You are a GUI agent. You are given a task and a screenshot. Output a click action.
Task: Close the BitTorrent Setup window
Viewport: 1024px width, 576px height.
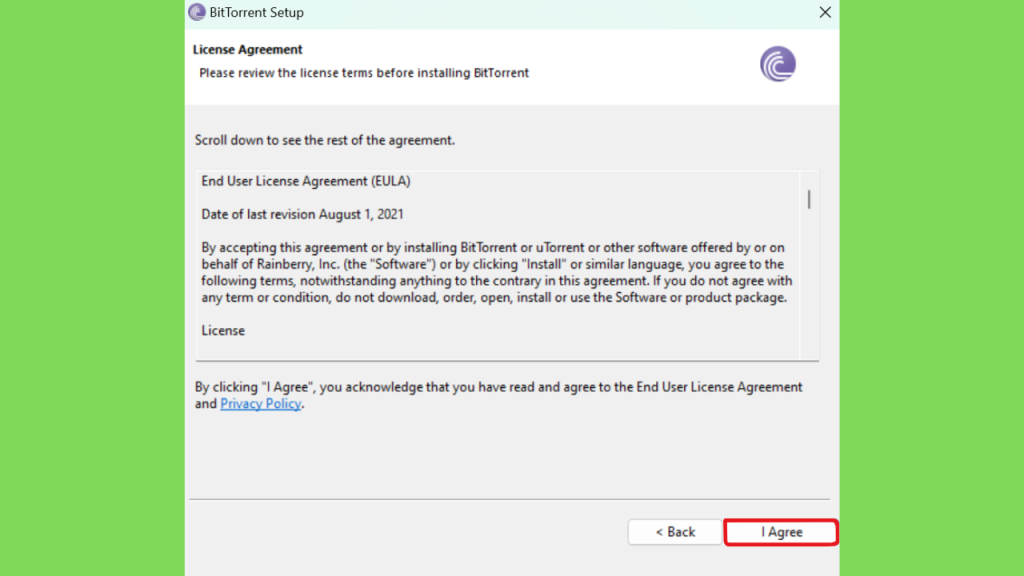[825, 12]
